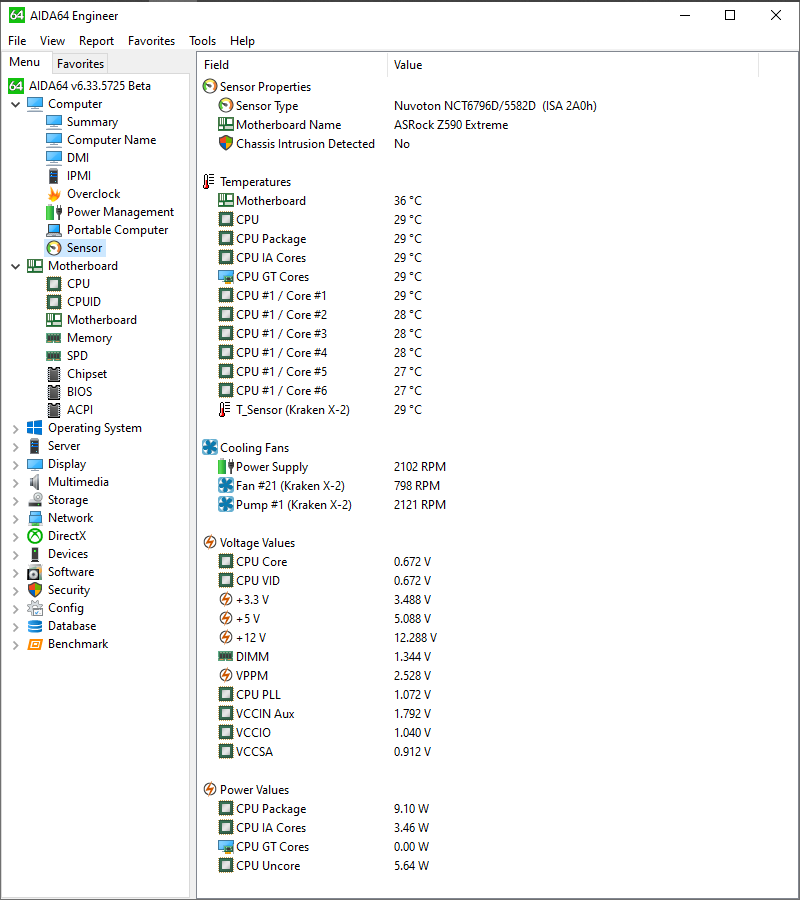Click the Sensor gauge icon in tree

click(x=54, y=248)
